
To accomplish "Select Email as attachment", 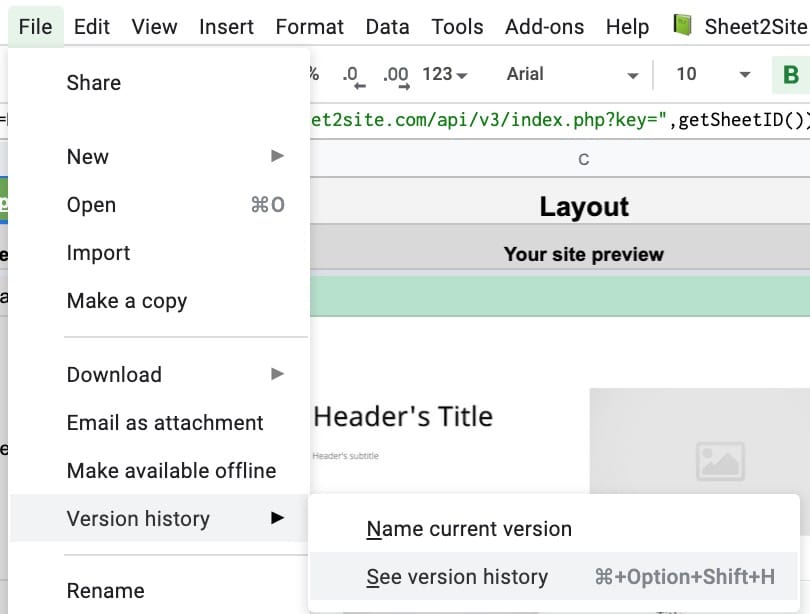I will 165,422.
